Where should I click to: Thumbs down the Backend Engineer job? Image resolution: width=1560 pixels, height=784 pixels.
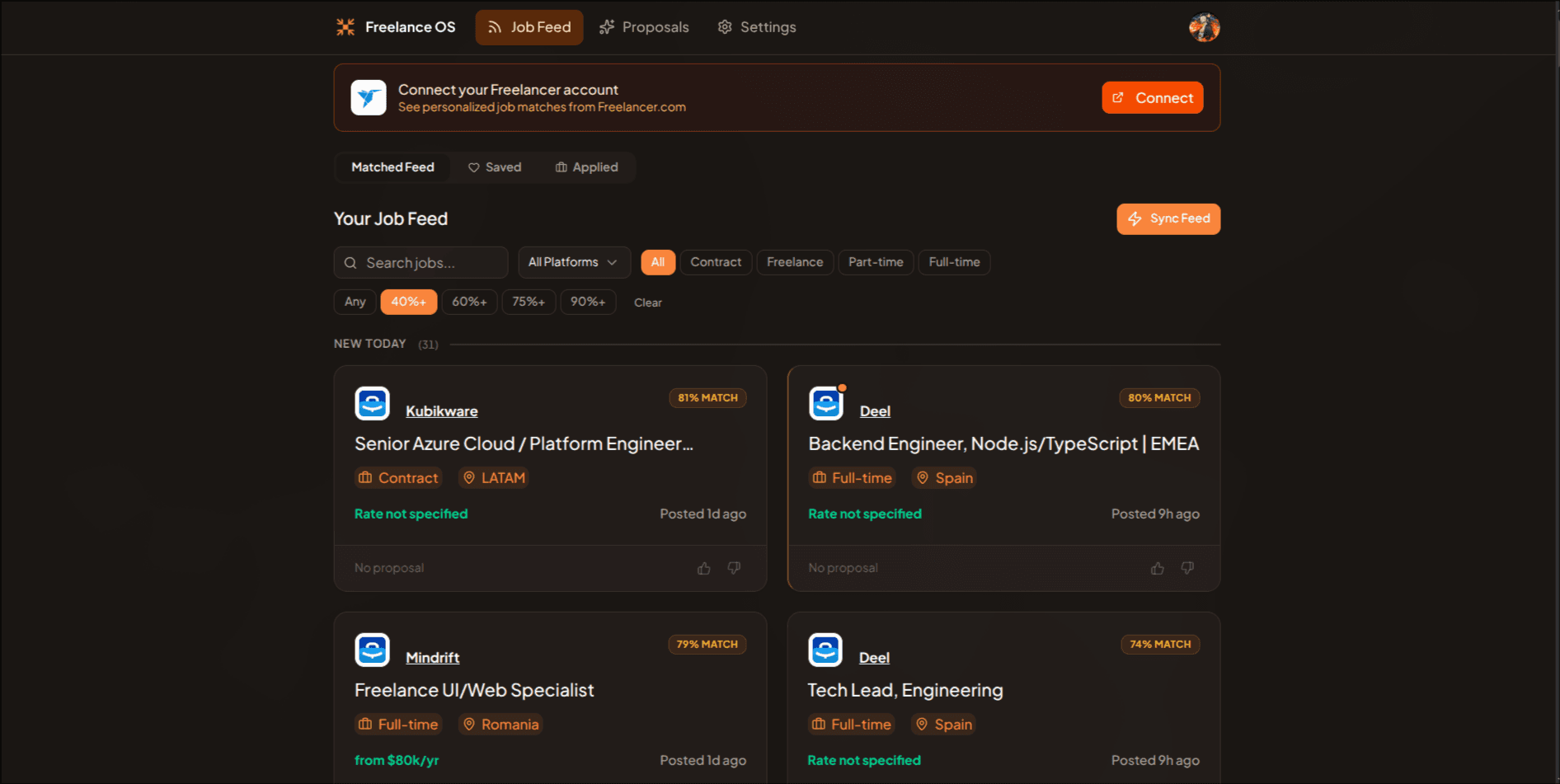click(x=1187, y=568)
